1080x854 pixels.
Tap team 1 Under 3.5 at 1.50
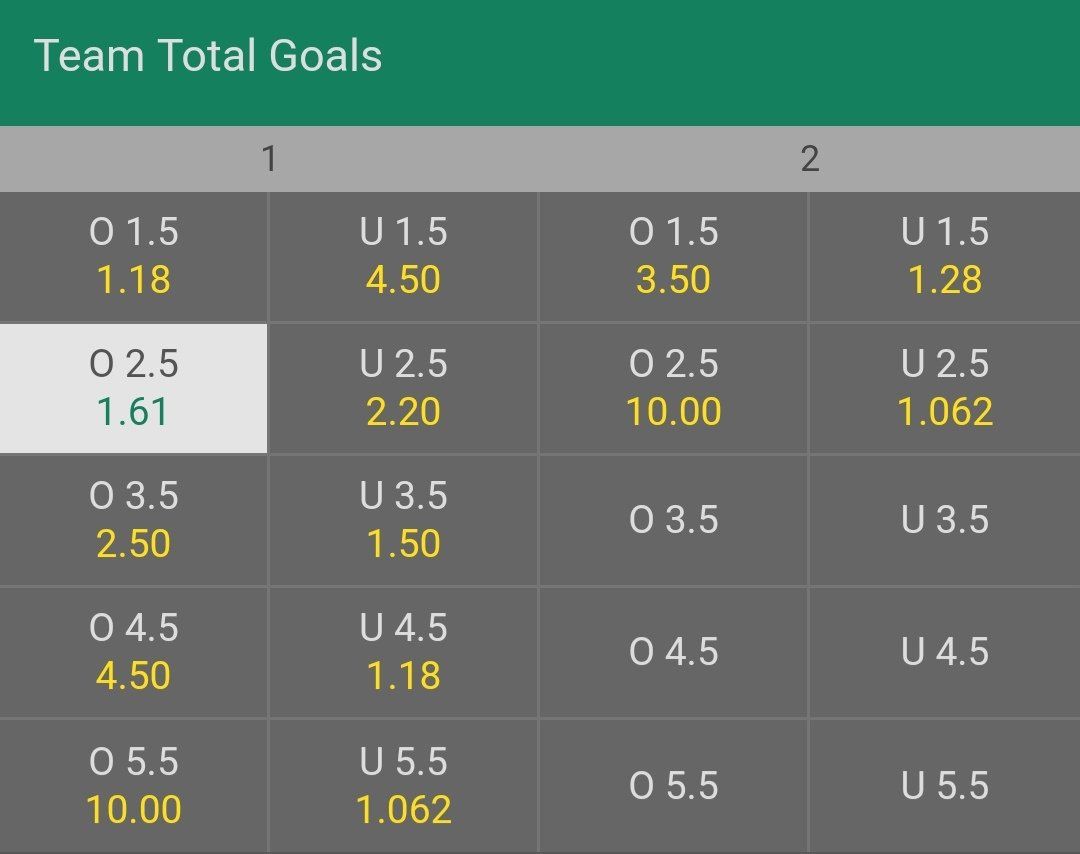point(404,520)
